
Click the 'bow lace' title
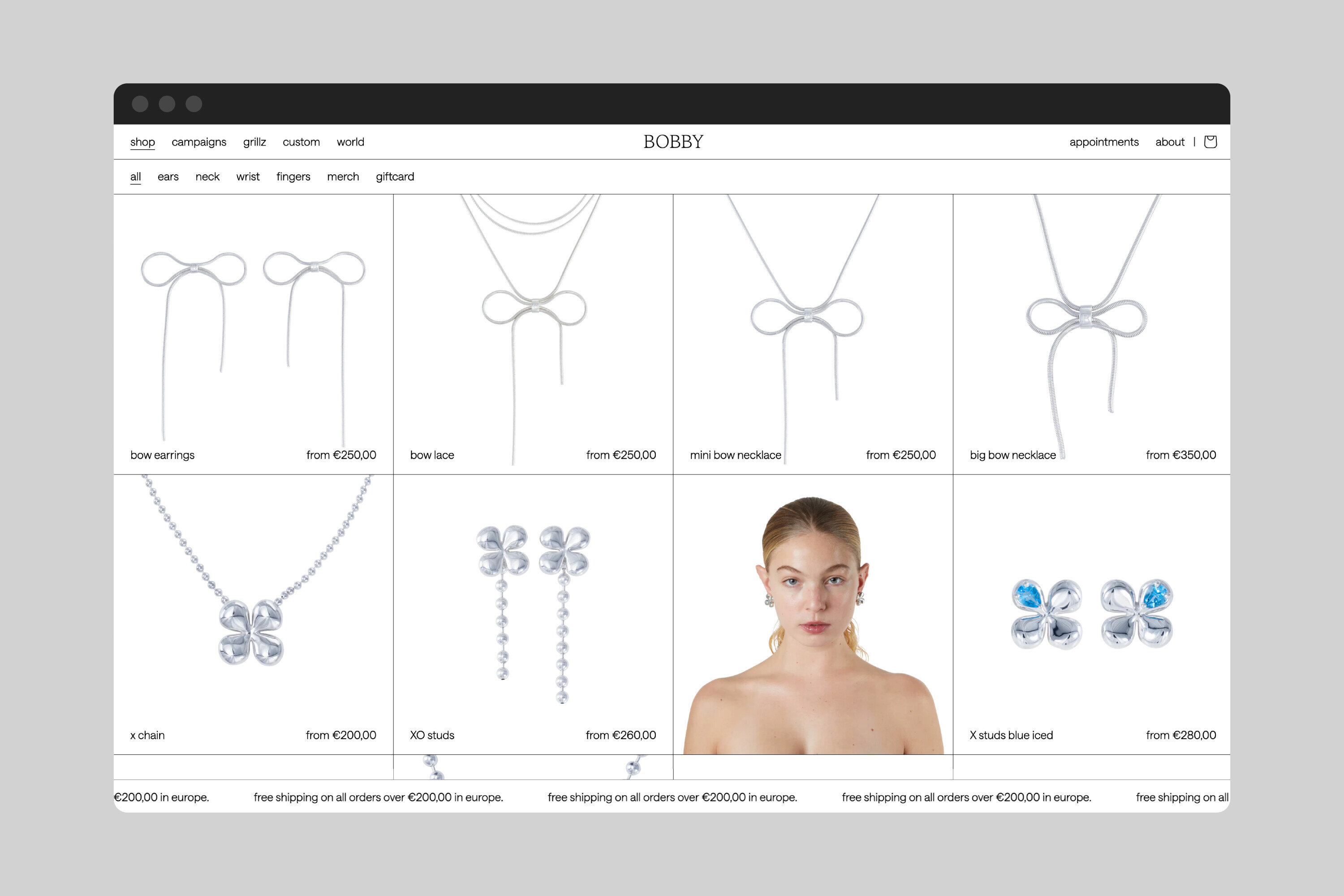(x=432, y=455)
